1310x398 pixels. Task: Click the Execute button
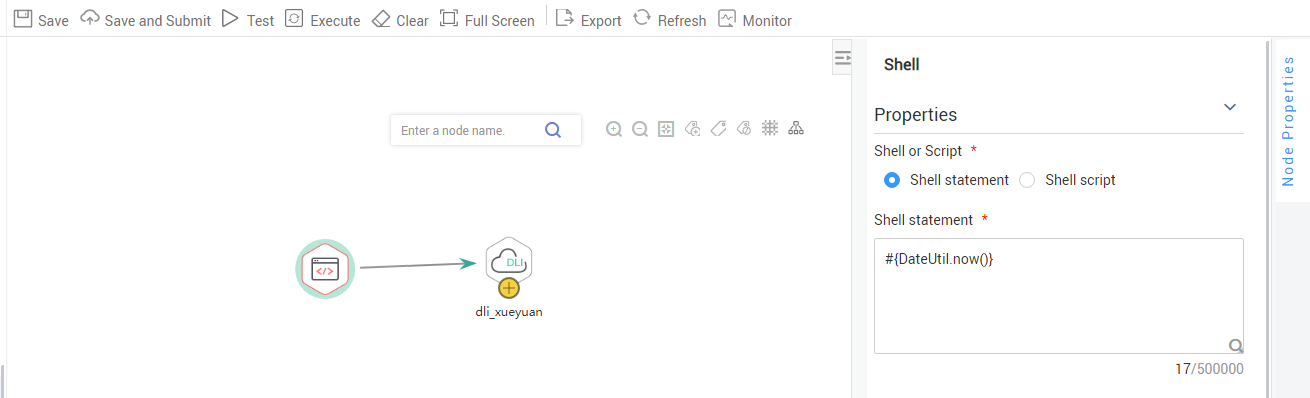pos(322,20)
